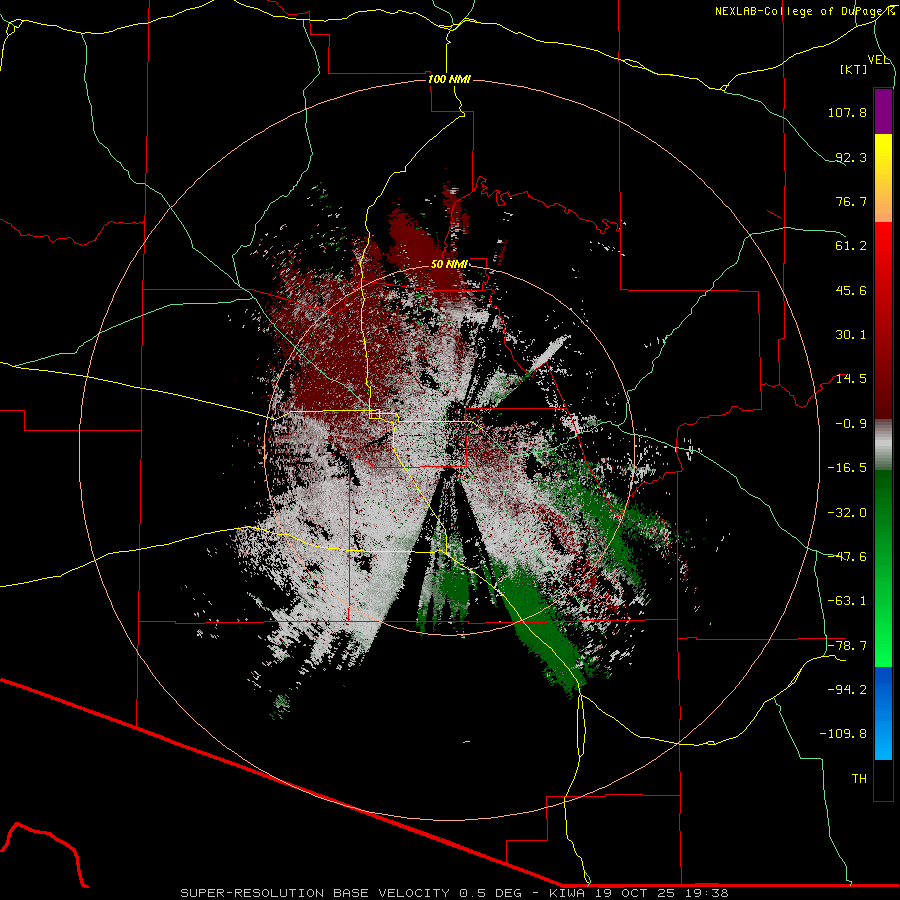Click the -94.2 velocity scale label

847,689
